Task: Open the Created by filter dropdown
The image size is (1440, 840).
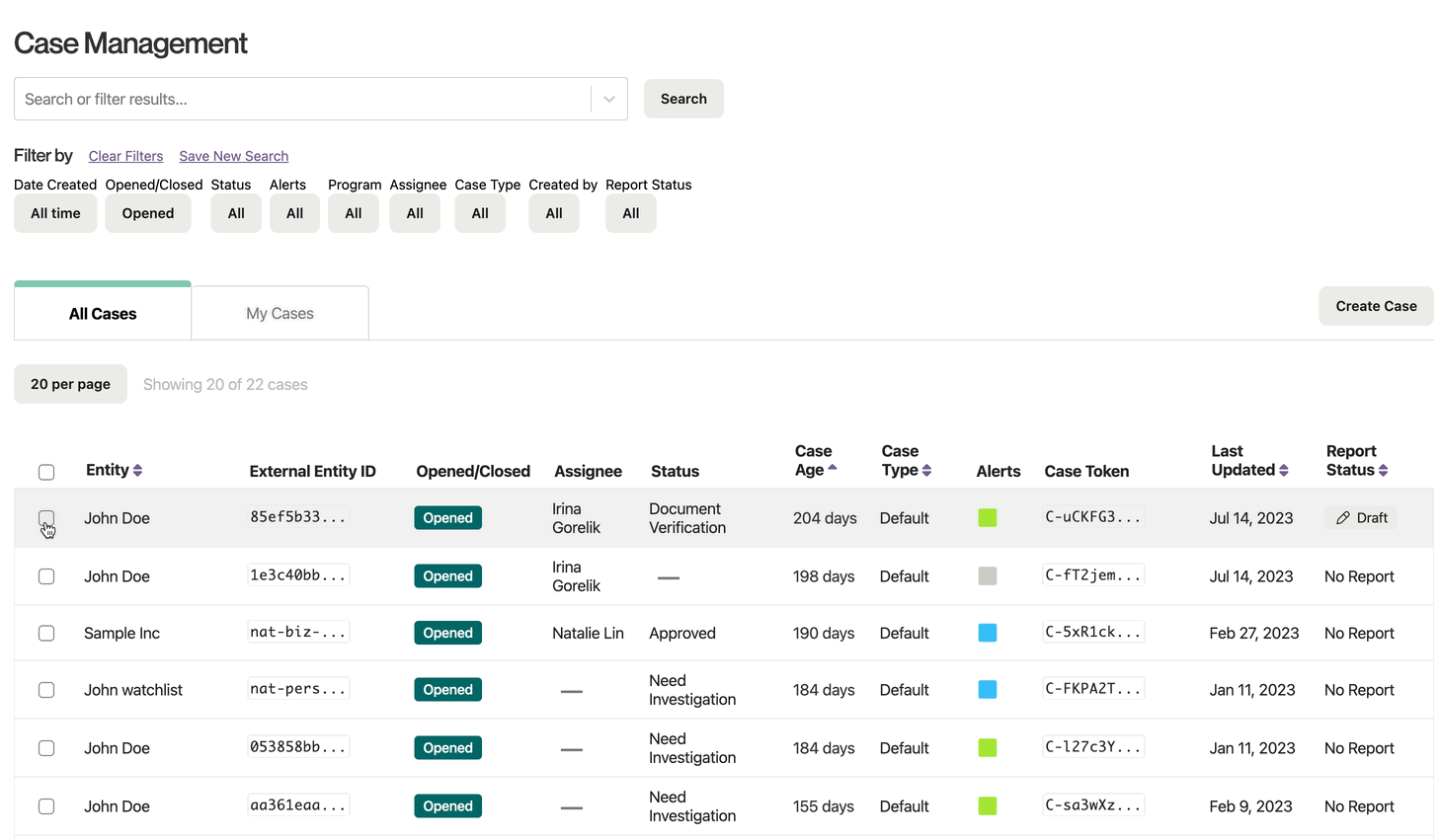Action: [554, 213]
